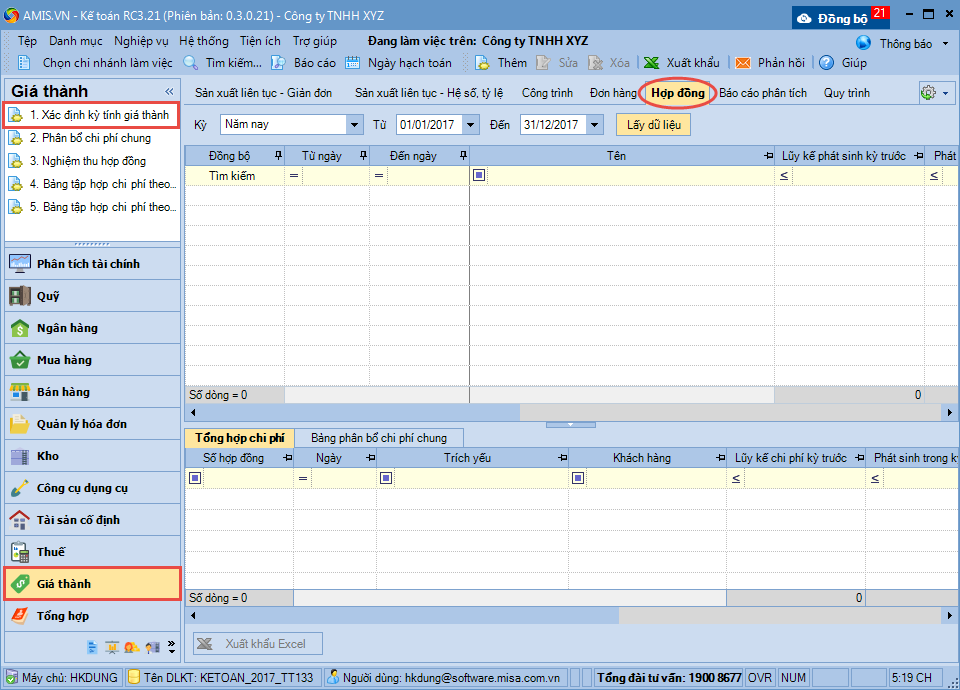The width and height of the screenshot is (960, 690).
Task: Expand the Kỳ period dropdown
Action: (x=355, y=125)
